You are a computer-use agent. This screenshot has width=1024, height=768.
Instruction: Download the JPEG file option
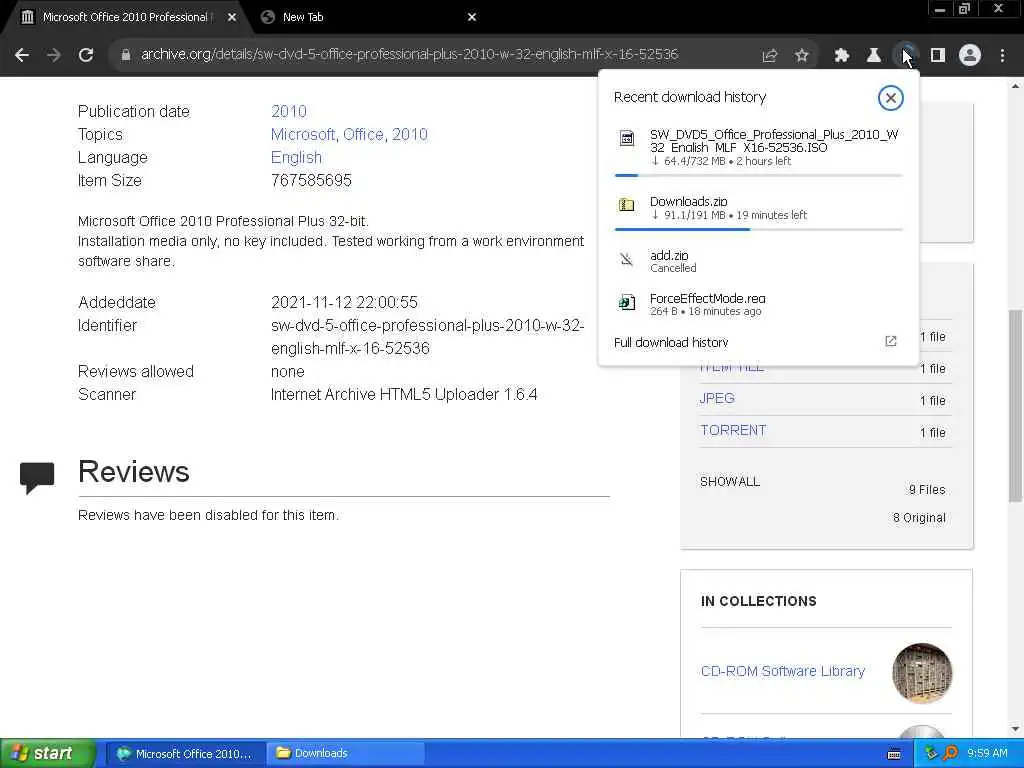pyautogui.click(x=717, y=398)
